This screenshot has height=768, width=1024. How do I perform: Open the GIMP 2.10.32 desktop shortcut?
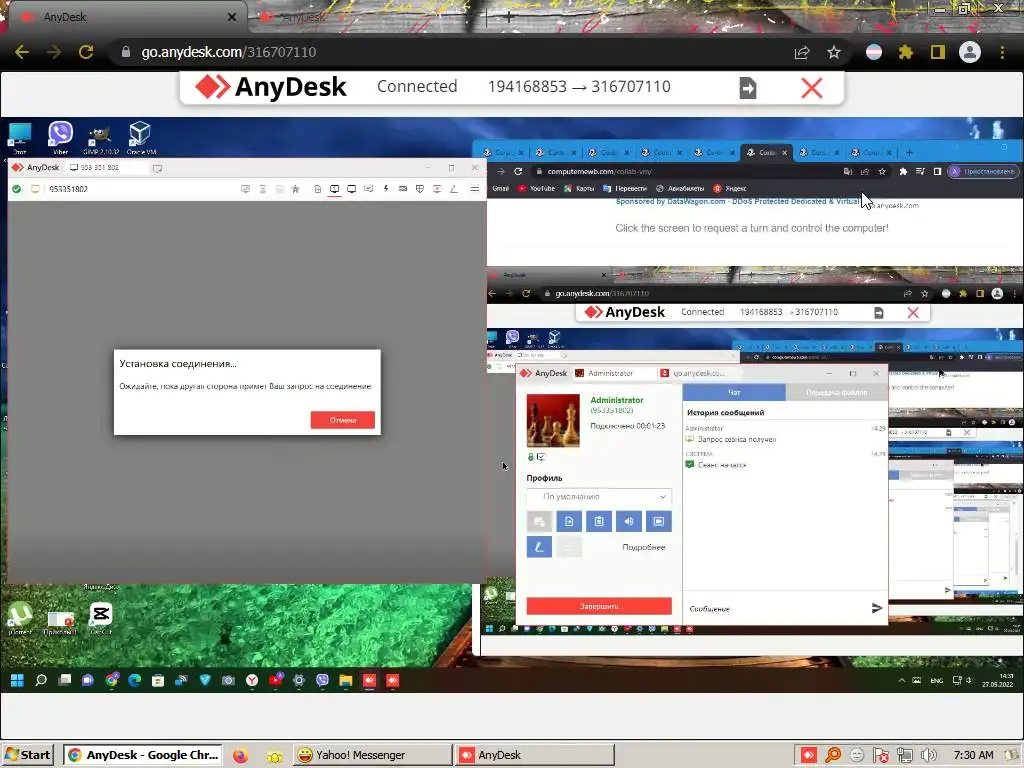(101, 139)
